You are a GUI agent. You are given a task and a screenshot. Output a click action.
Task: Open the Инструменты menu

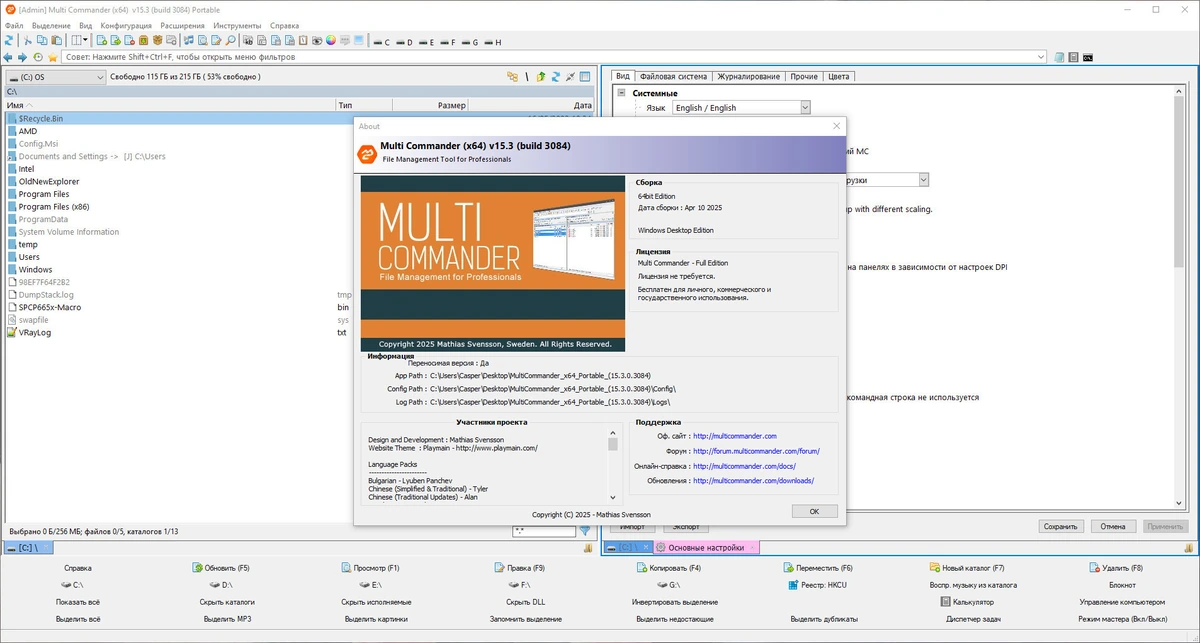tap(238, 25)
